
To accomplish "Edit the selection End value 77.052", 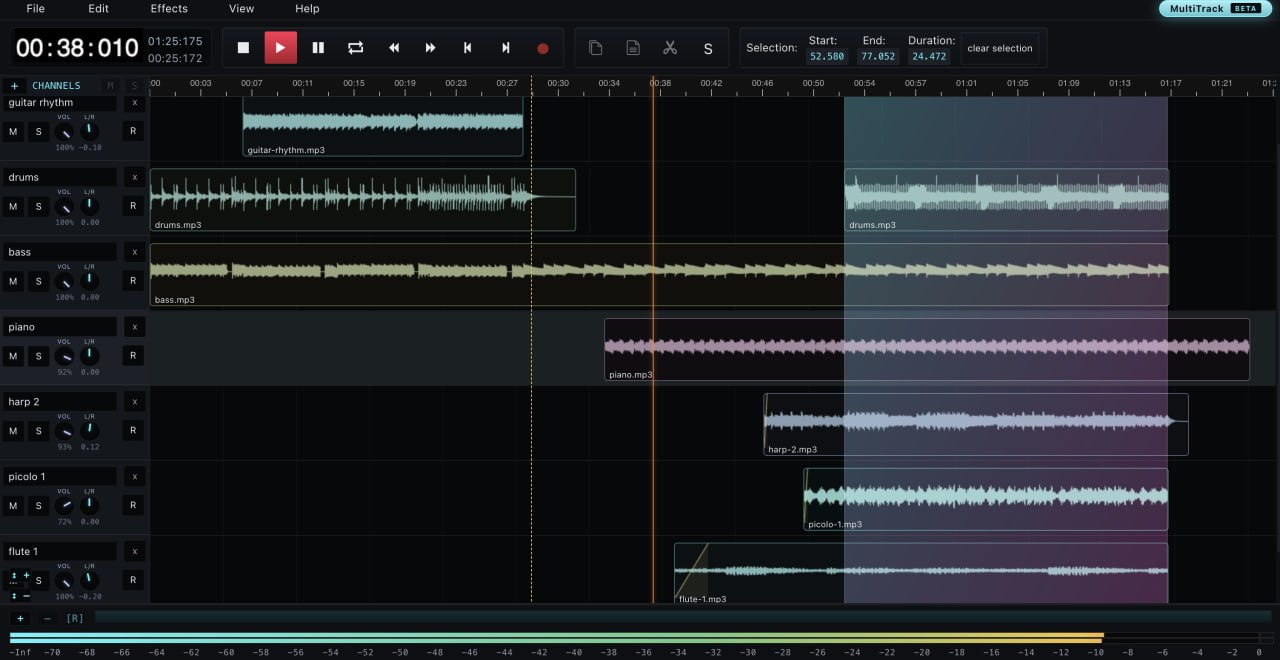I will (878, 57).
